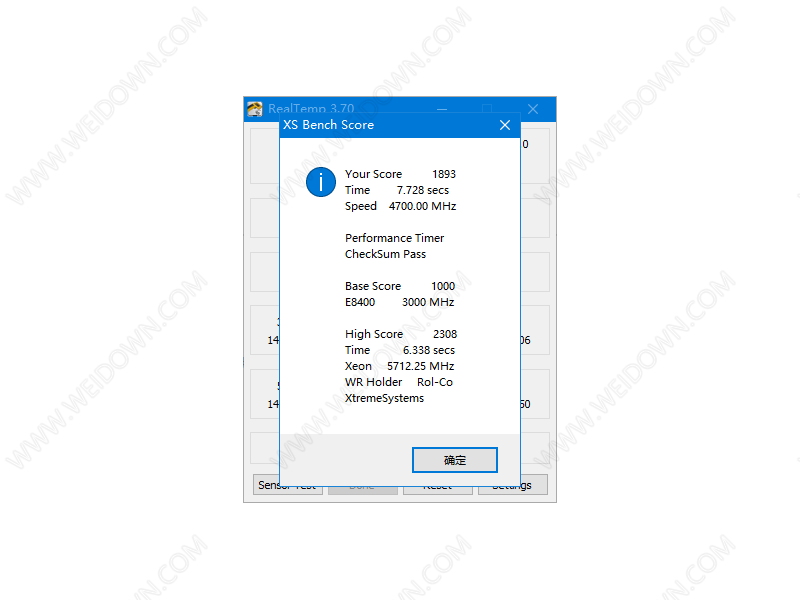Click the 'High Score 2308' line
Screen dimensions: 800x600
point(401,334)
